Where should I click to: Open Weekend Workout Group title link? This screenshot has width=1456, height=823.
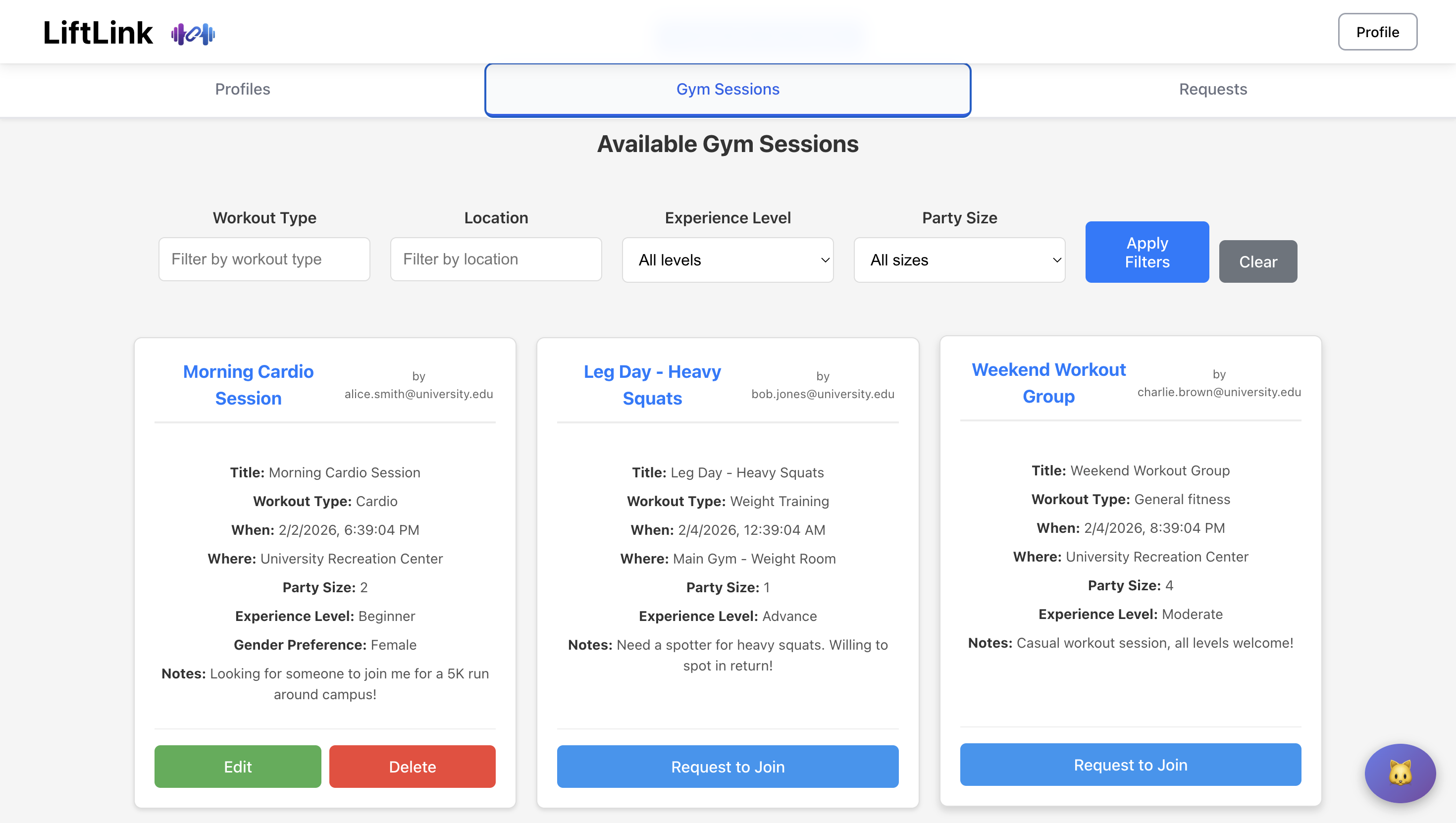coord(1048,383)
